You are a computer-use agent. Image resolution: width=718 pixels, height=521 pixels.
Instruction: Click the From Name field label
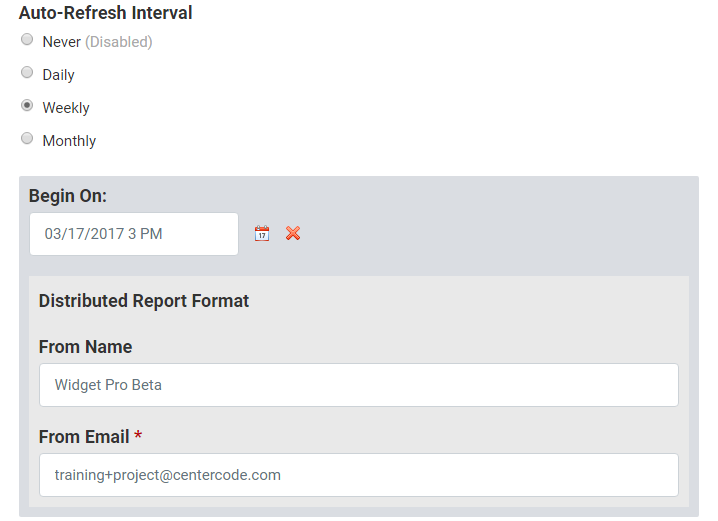[86, 347]
